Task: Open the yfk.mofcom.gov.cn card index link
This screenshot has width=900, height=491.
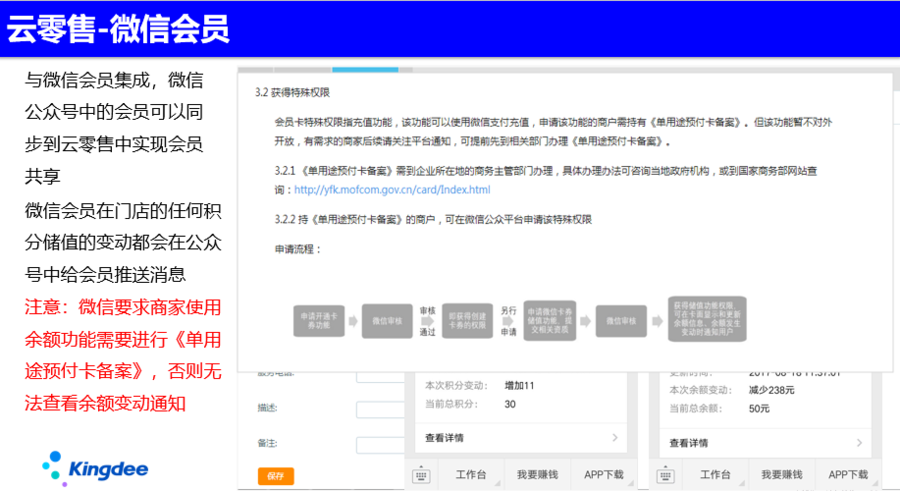Action: click(392, 190)
